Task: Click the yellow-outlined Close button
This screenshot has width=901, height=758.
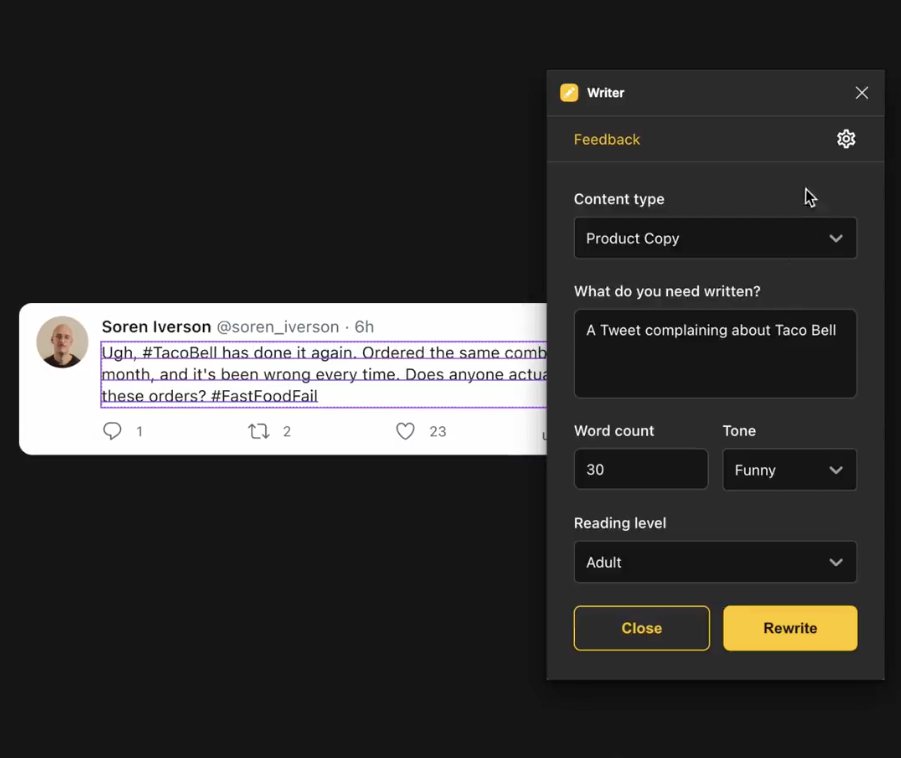Action: point(641,628)
